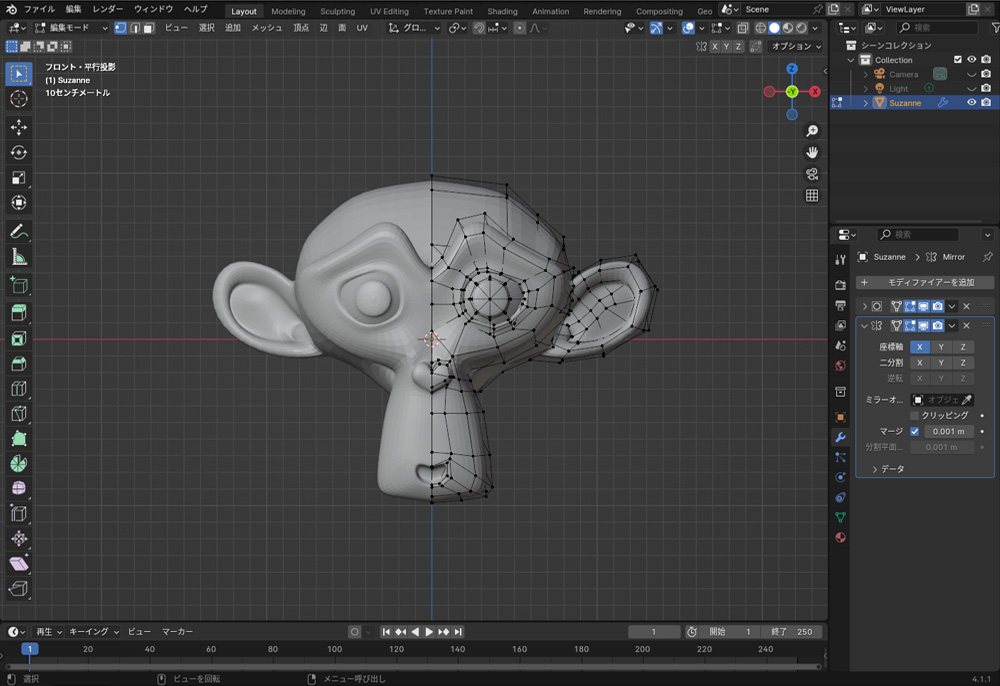
Task: Click the Y button in the 座標軸 row
Action: point(941,347)
